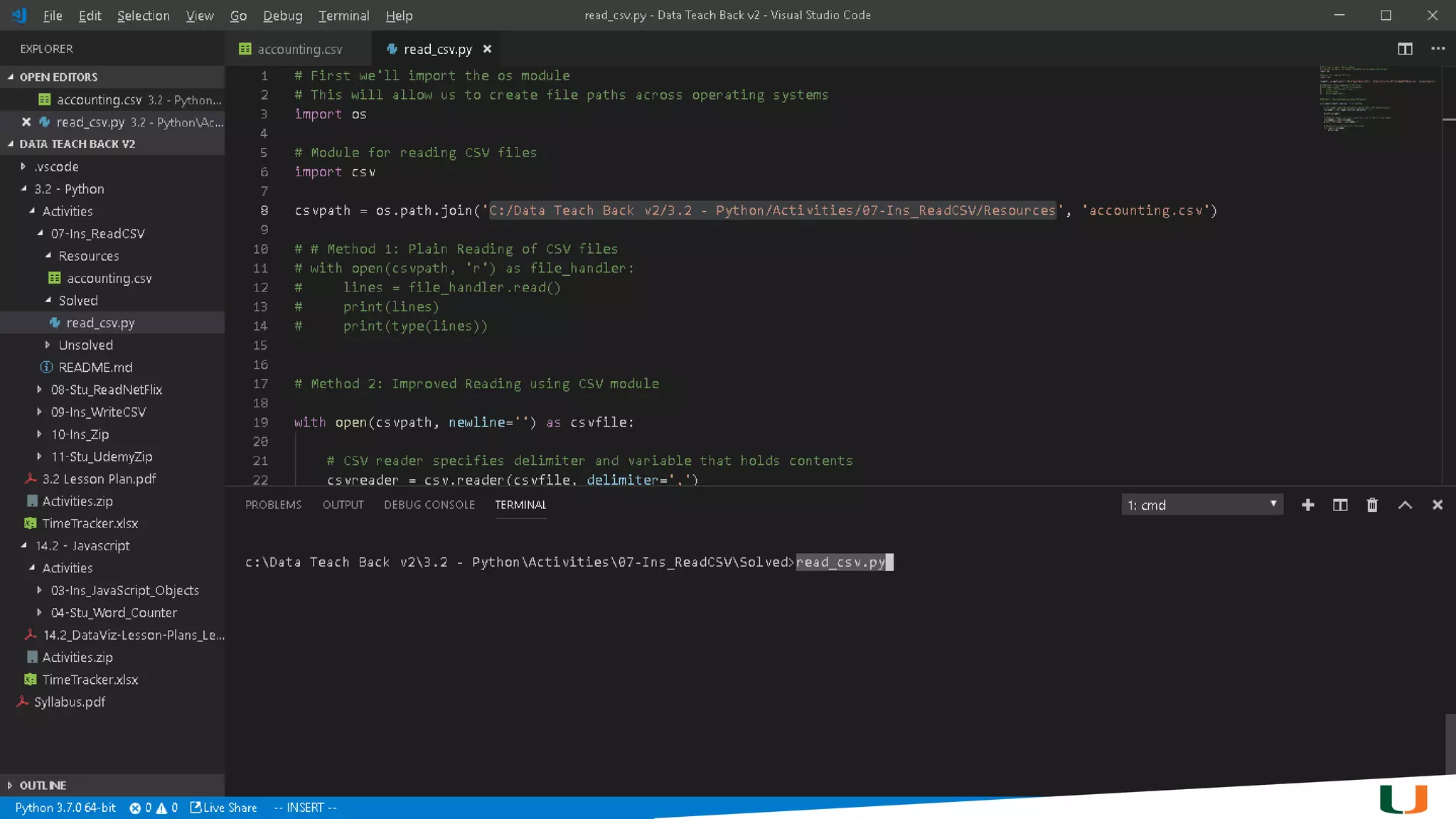
Task: Expand the 08-Stu_ReadNetFlix folder
Action: click(106, 390)
